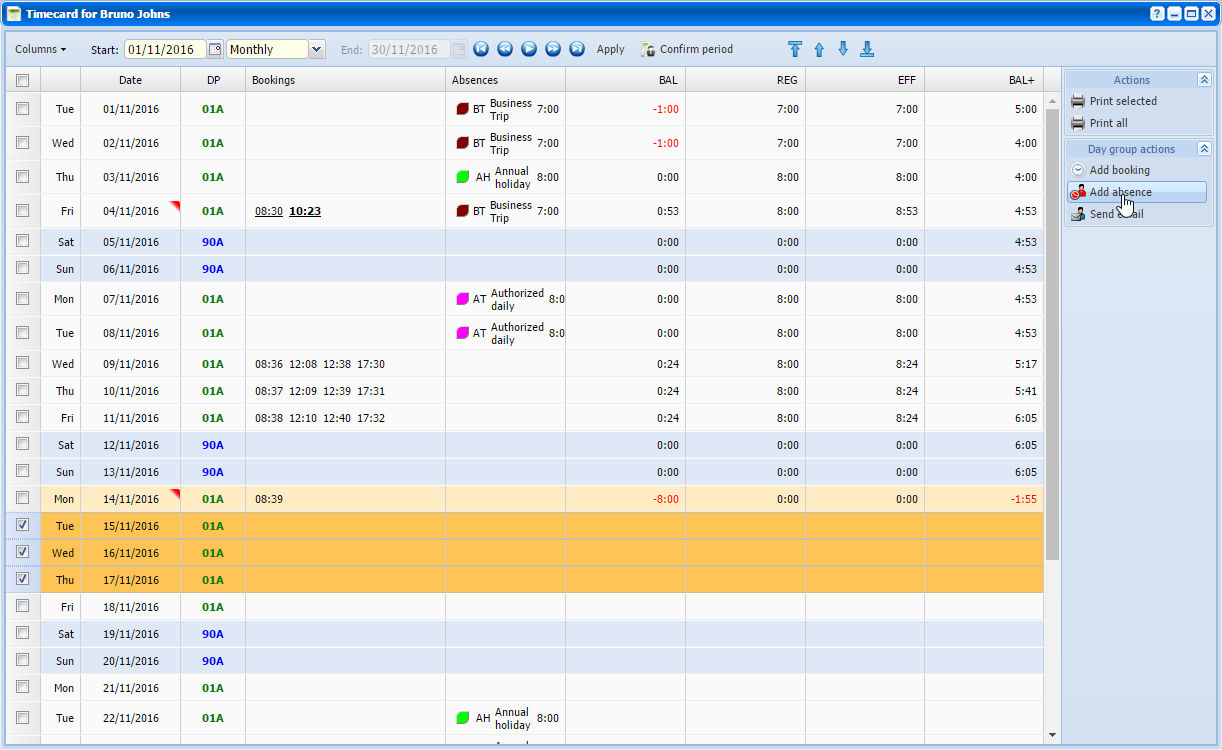Expand the Monthly period type dropdown
This screenshot has height=750, width=1222.
317,49
